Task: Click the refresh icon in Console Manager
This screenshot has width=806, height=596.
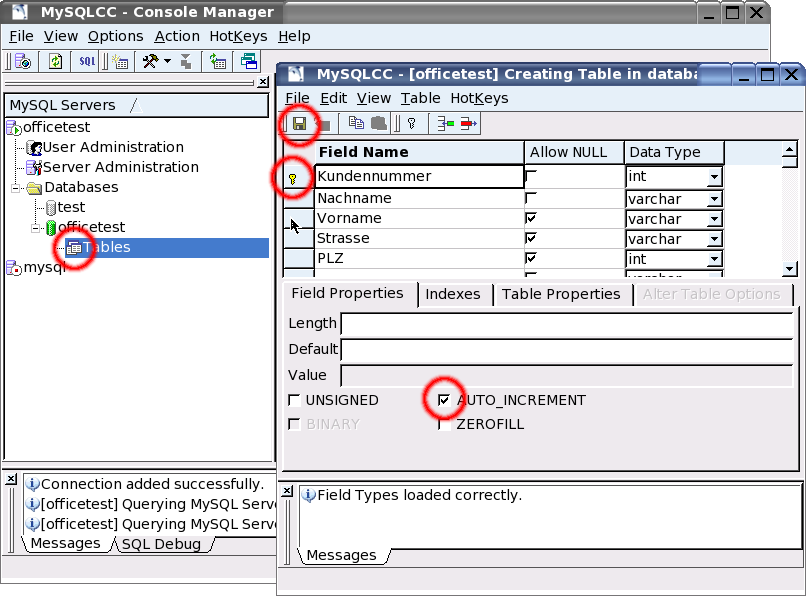Action: click(56, 61)
